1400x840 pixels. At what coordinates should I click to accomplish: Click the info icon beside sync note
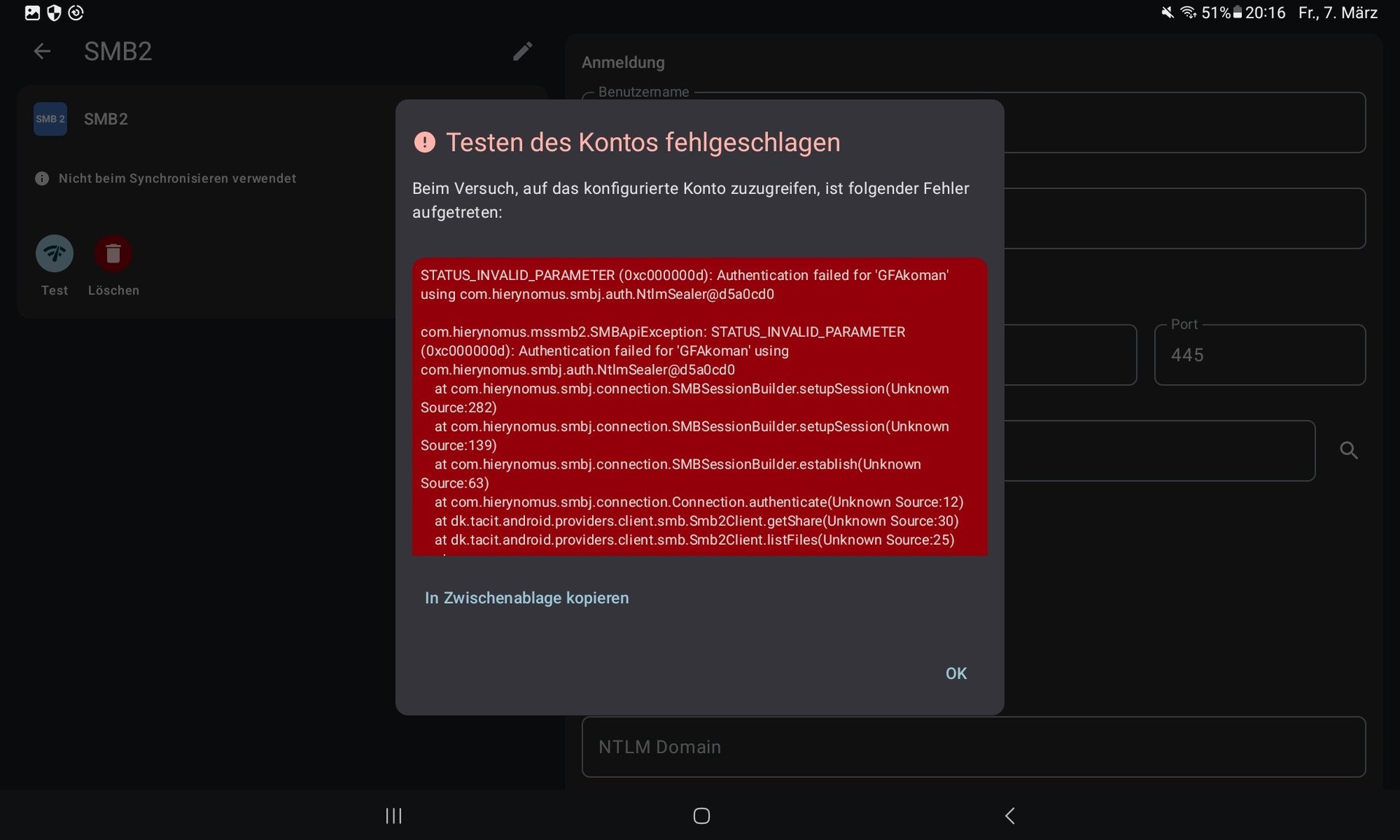pyautogui.click(x=42, y=179)
